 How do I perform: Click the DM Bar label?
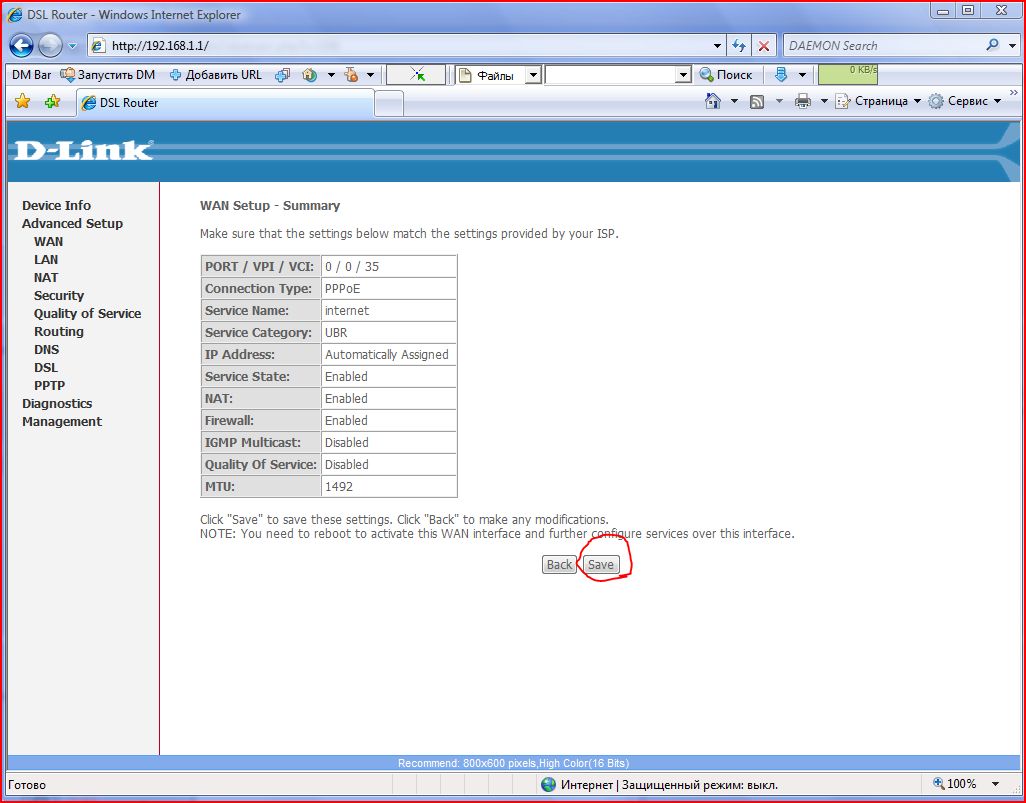coord(31,75)
